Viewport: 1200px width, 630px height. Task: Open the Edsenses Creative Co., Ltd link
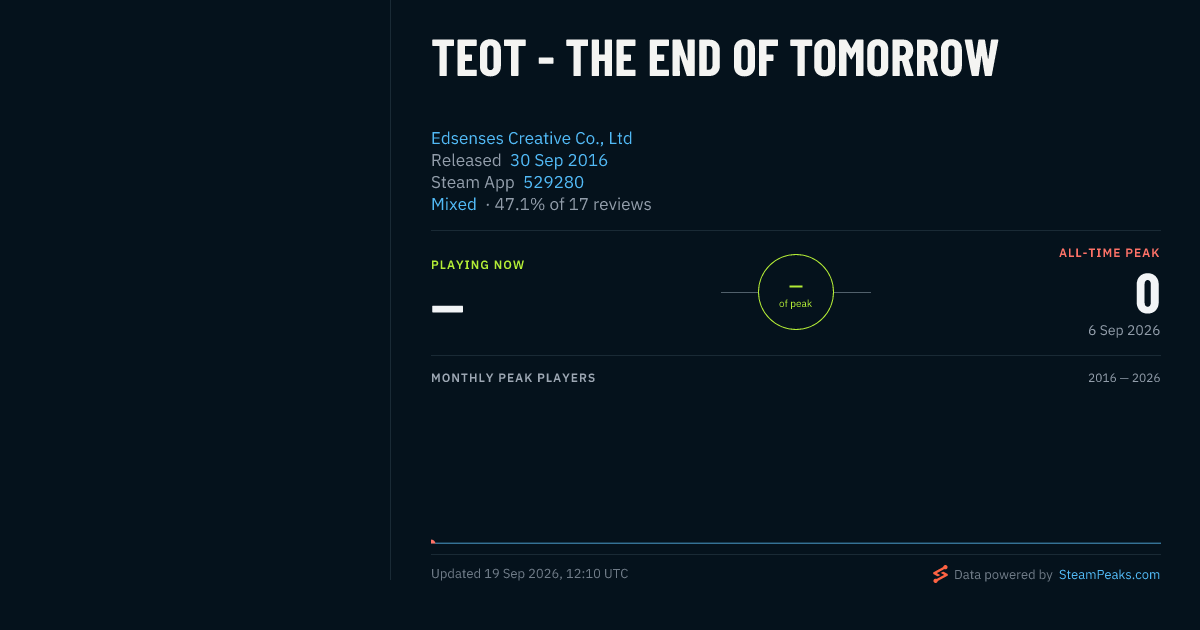pyautogui.click(x=531, y=138)
